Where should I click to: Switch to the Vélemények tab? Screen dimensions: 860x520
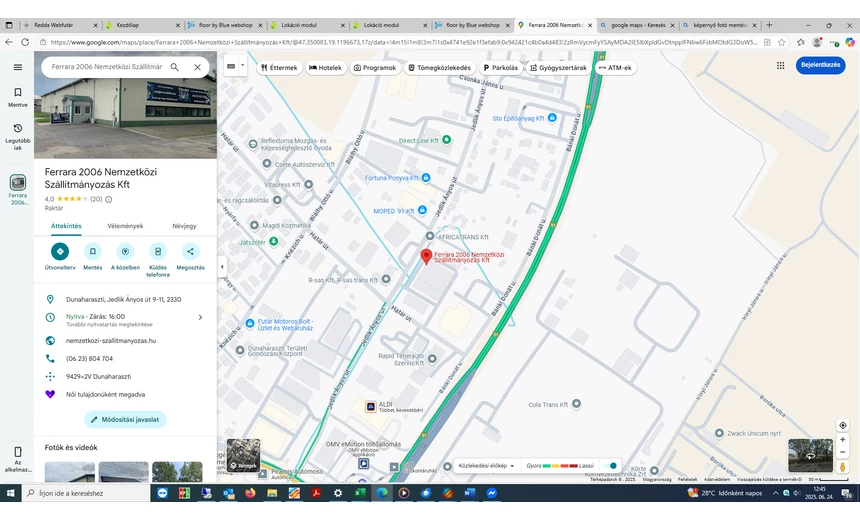(125, 226)
